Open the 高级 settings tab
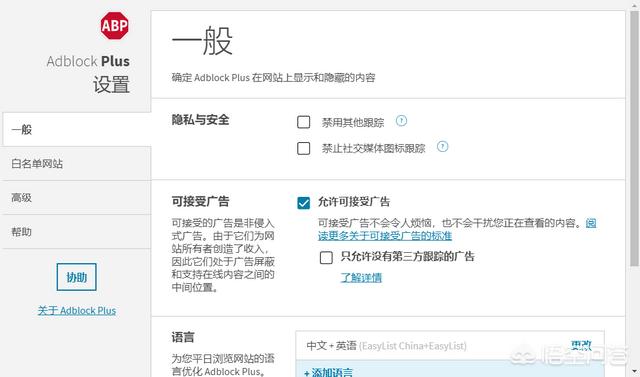 point(77,198)
